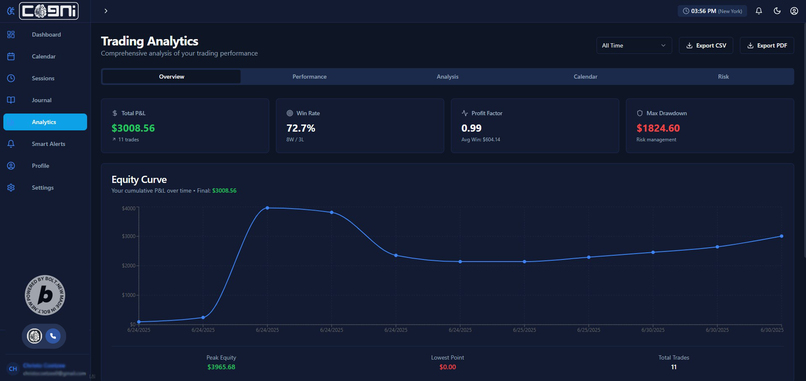Open Sessions from the sidebar menu

point(45,79)
